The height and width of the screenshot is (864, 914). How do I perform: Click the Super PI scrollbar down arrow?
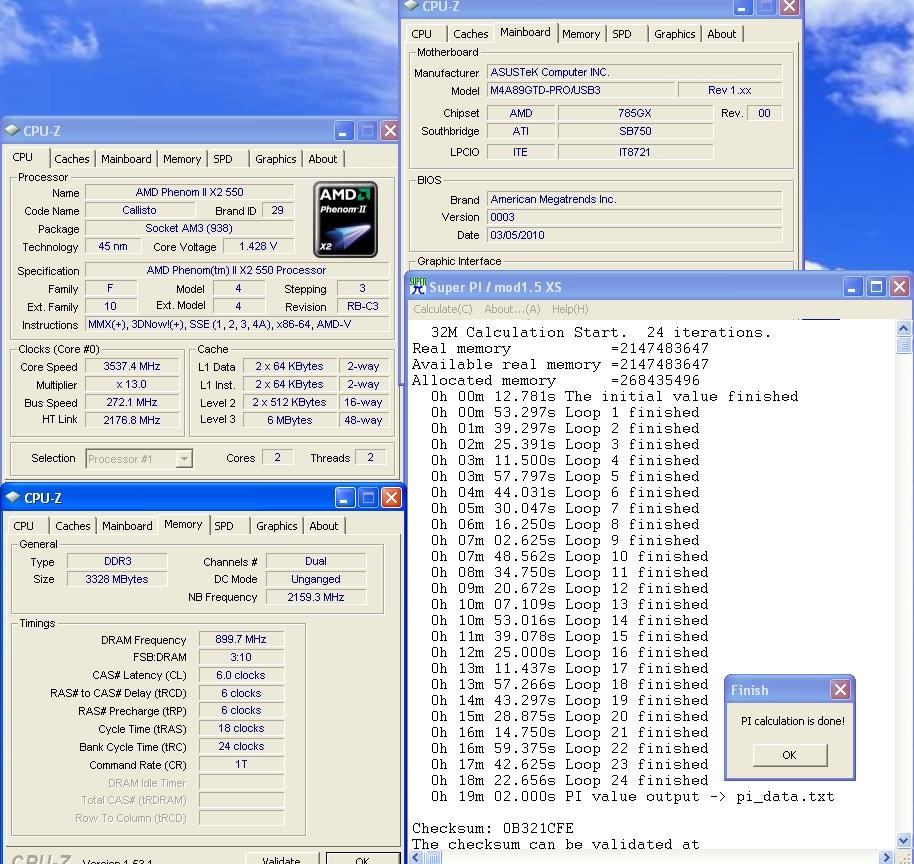904,841
